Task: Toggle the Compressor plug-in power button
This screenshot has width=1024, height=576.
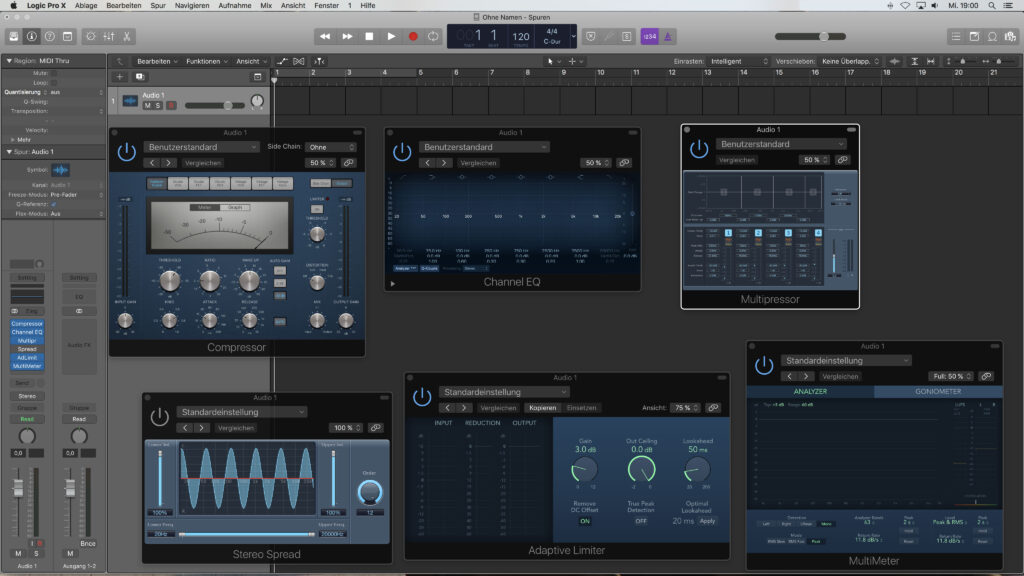Action: click(126, 152)
